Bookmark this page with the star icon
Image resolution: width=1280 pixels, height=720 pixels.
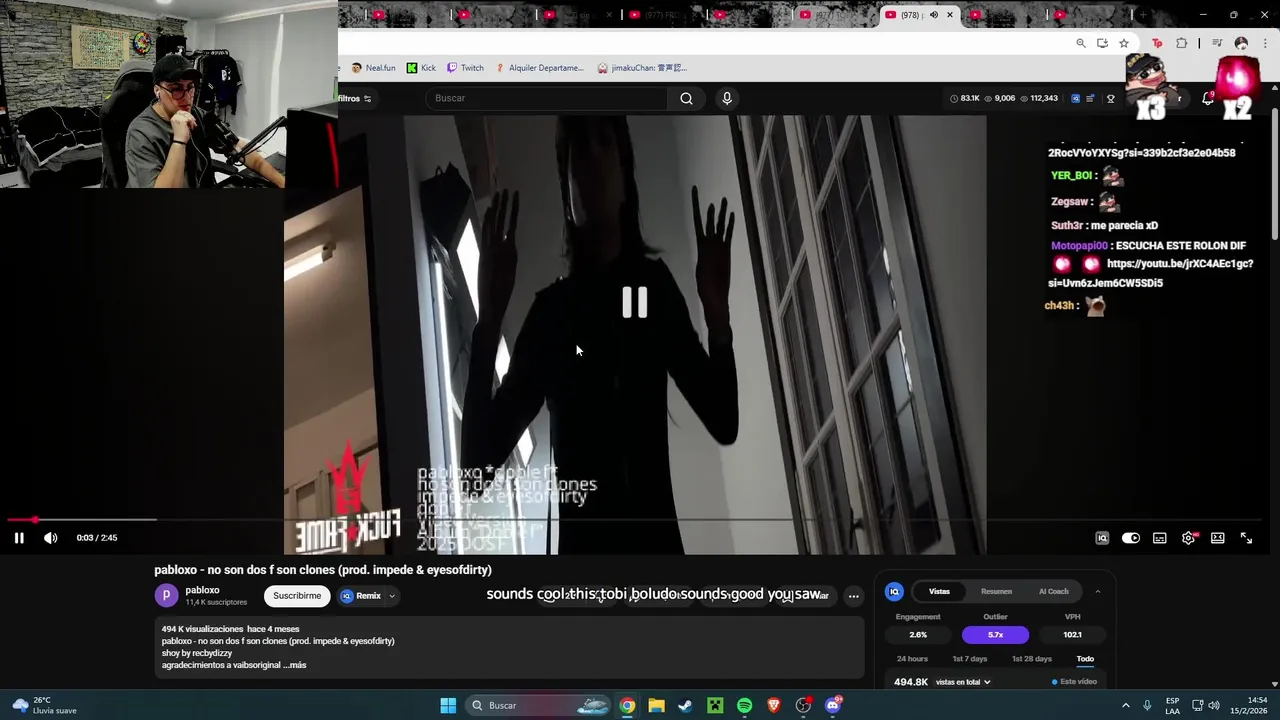[x=1124, y=43]
